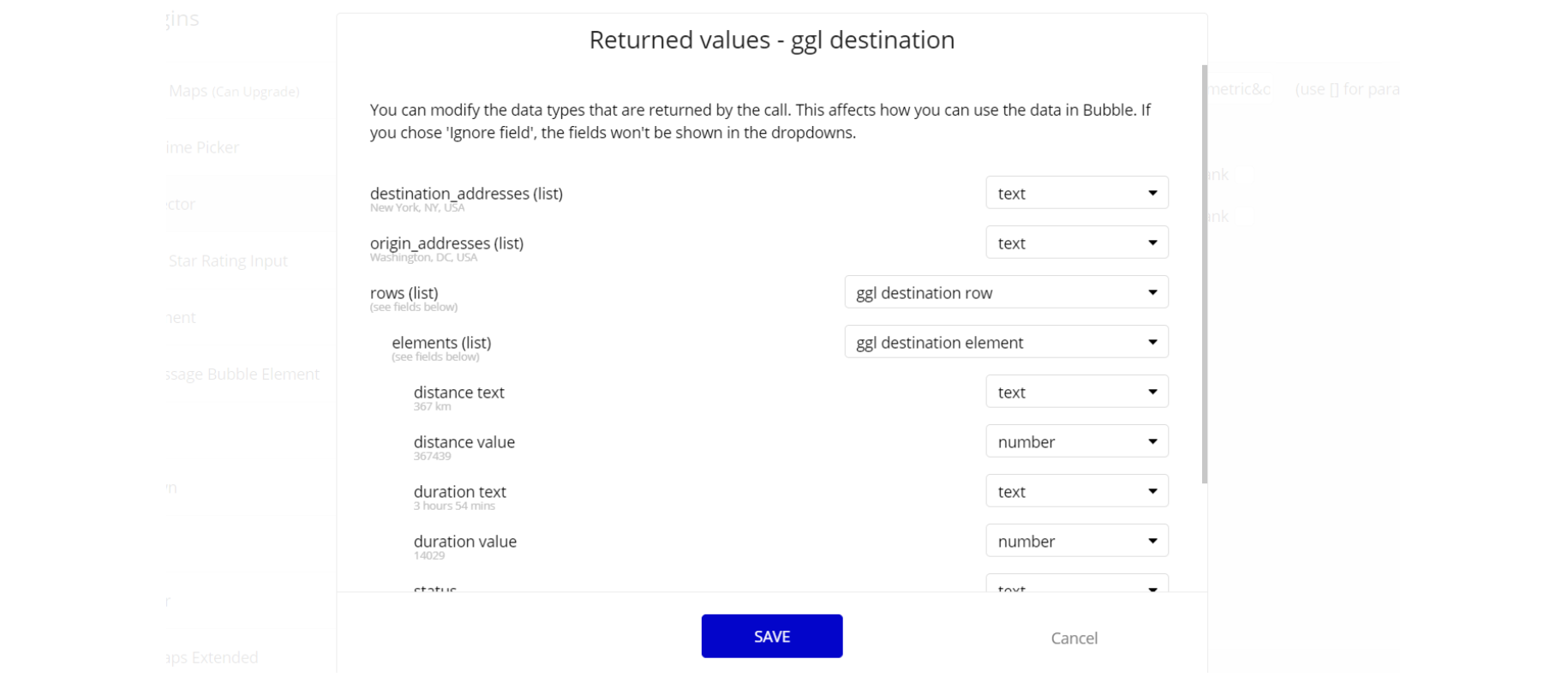Select the Message Bubble Element plugin
The width and height of the screenshot is (1568, 677).
tap(242, 374)
